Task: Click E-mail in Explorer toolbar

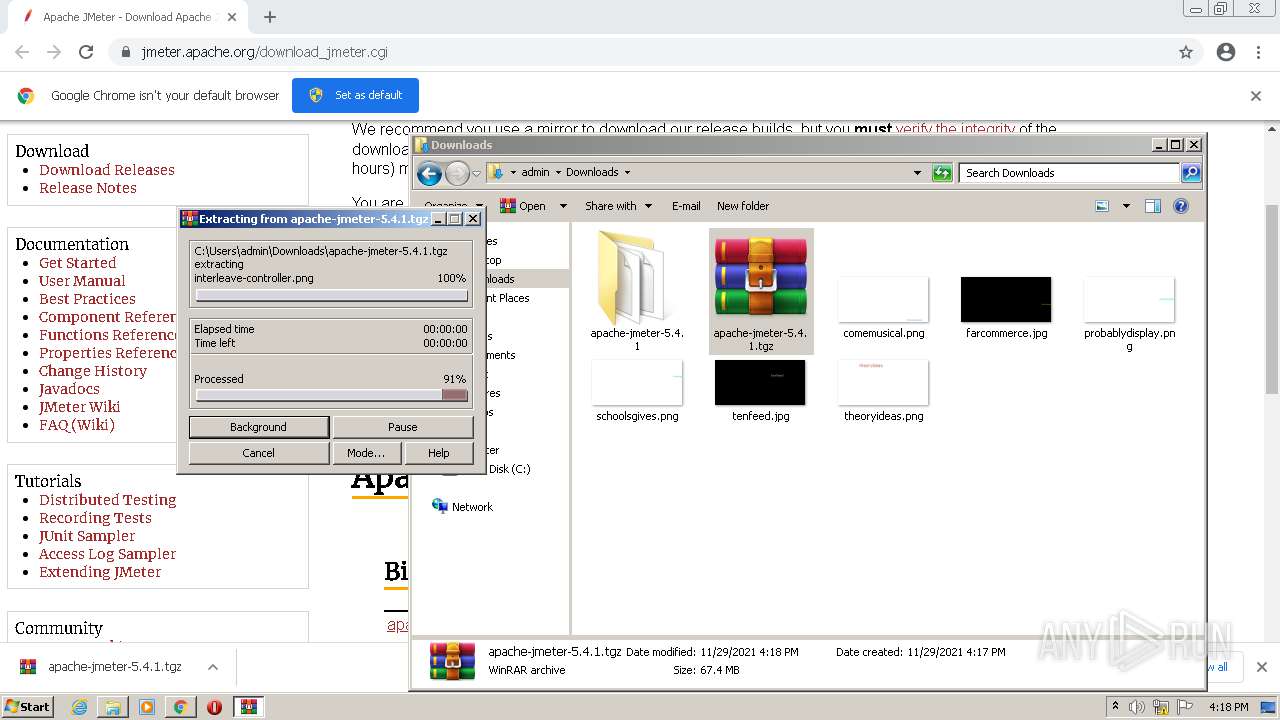Action: 686,206
